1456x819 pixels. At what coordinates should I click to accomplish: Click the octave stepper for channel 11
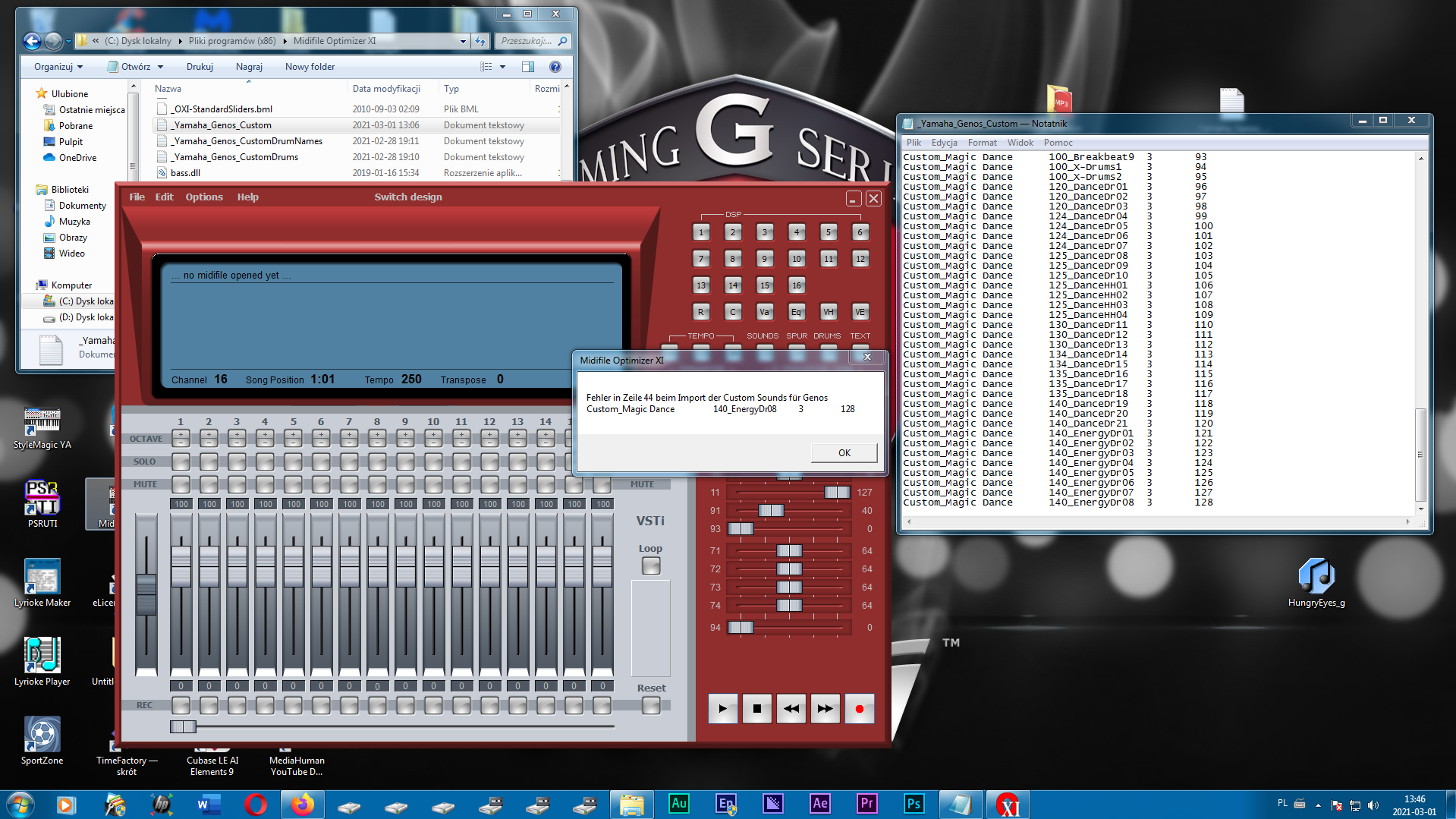[461, 438]
